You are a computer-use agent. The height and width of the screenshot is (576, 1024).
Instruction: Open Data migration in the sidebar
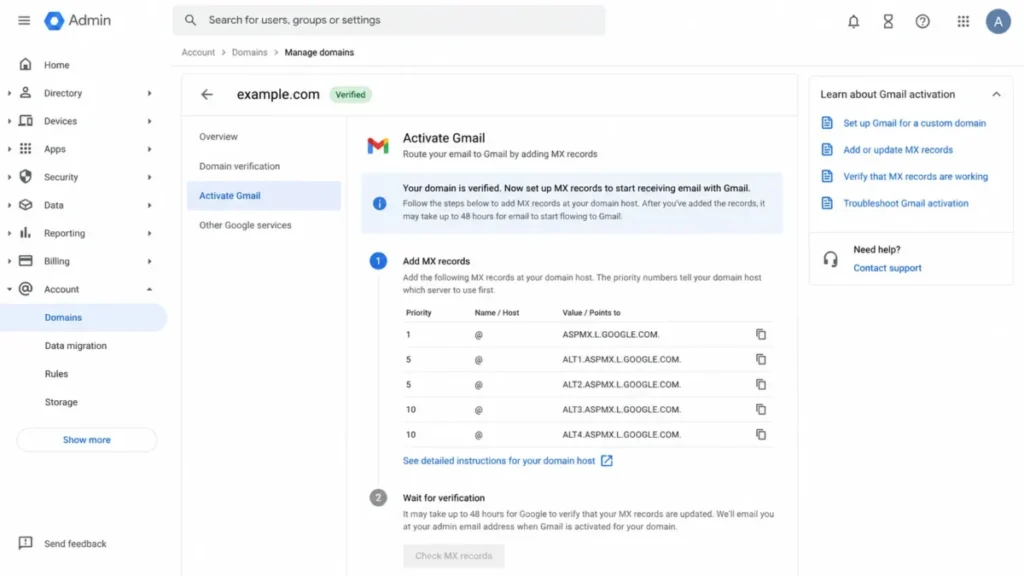click(76, 345)
